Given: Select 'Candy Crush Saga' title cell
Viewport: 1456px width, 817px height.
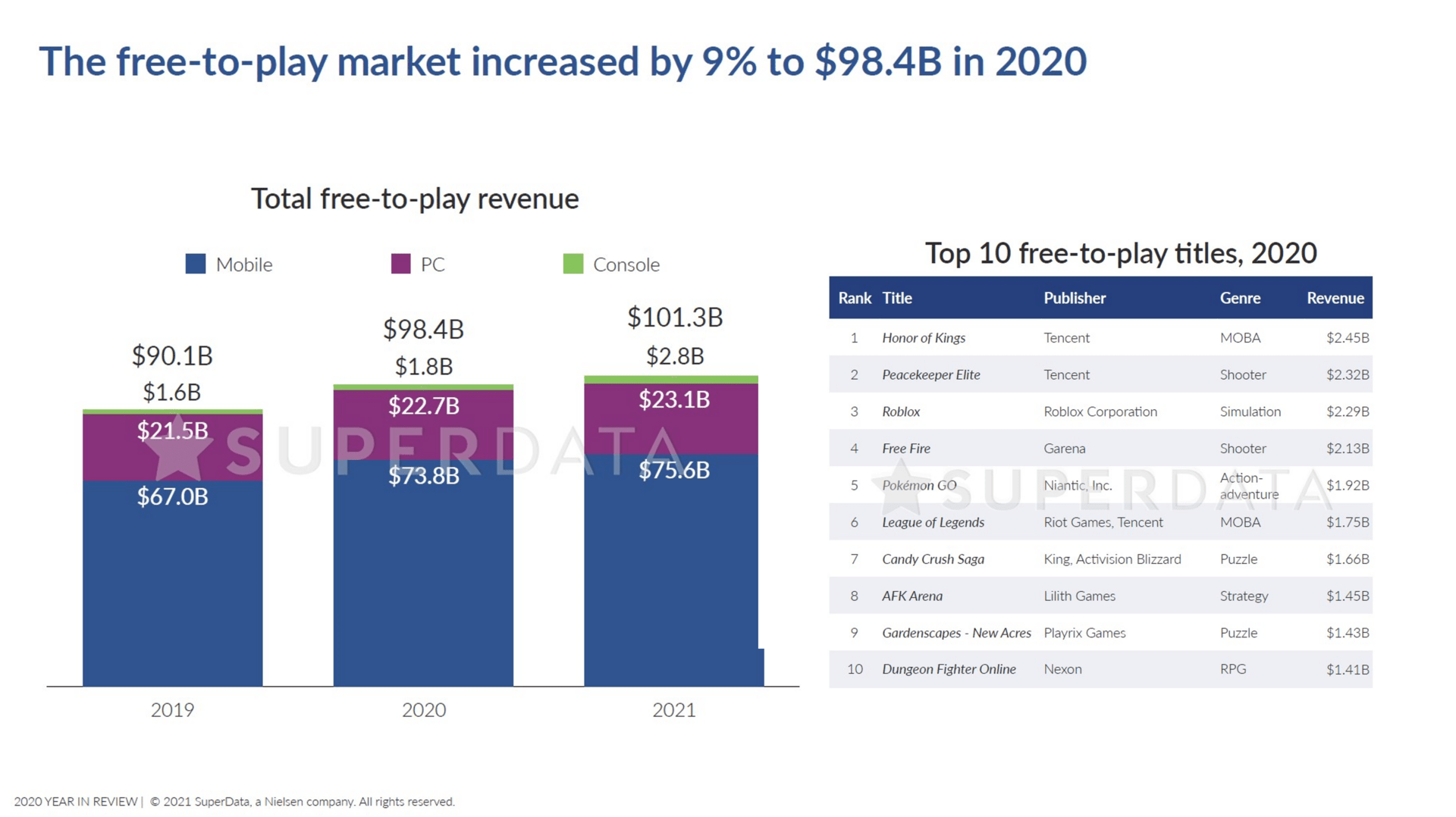Looking at the screenshot, I should click(933, 559).
